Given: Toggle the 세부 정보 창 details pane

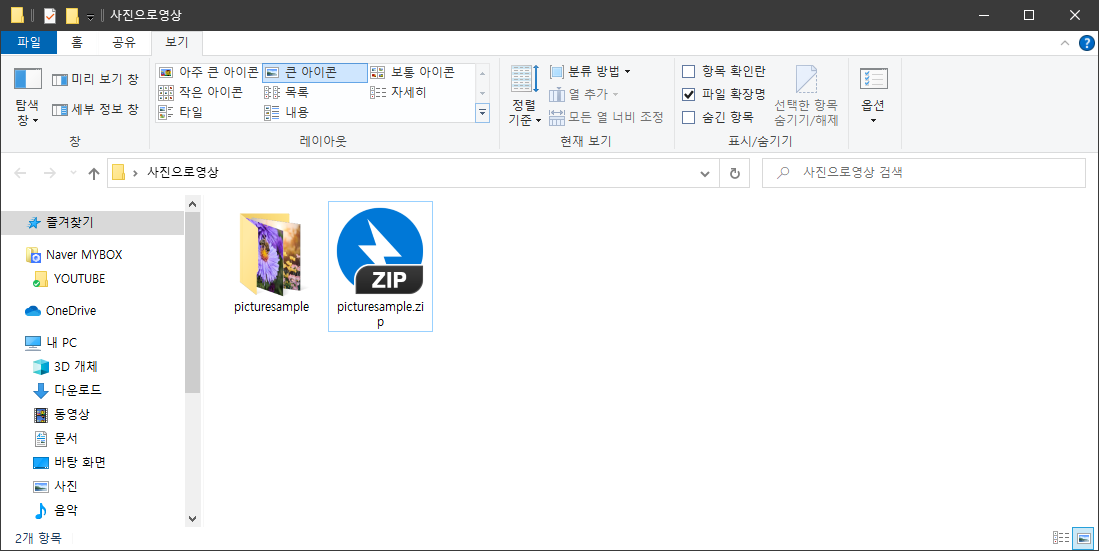Looking at the screenshot, I should (x=95, y=109).
